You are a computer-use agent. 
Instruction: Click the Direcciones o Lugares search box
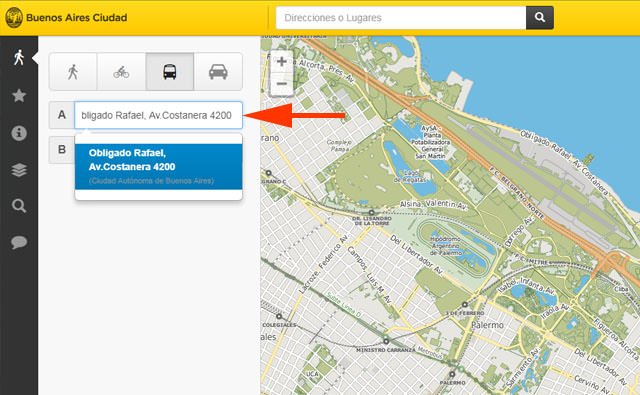point(401,18)
